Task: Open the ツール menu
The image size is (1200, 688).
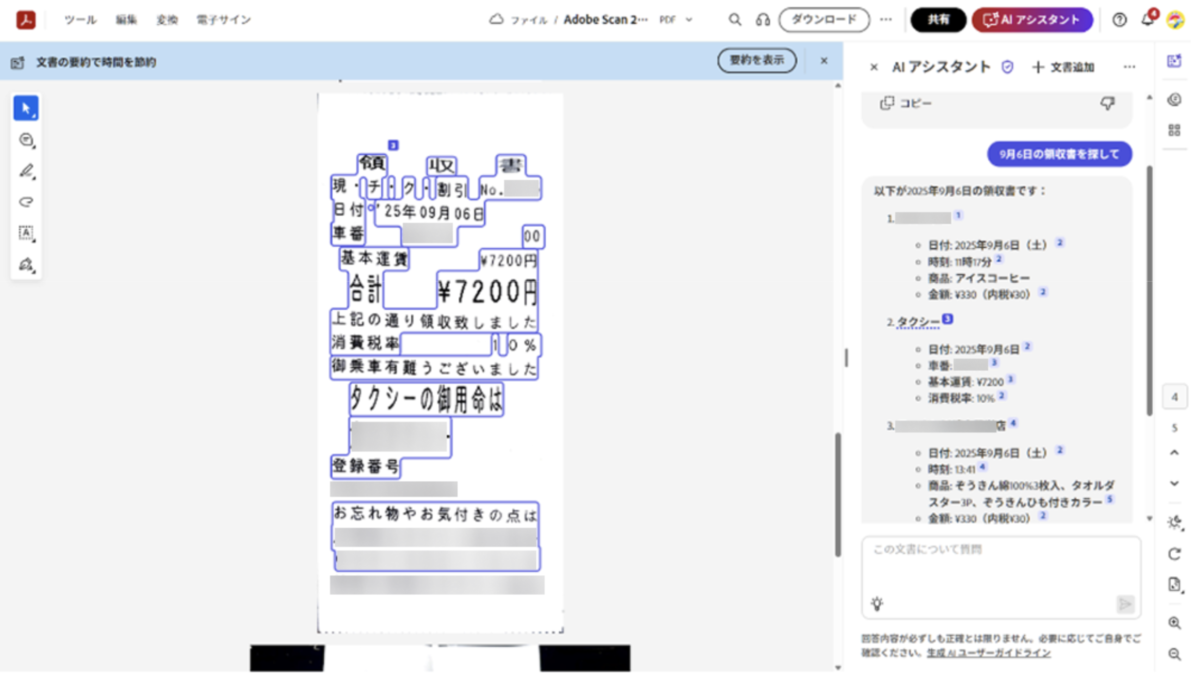Action: pos(81,19)
